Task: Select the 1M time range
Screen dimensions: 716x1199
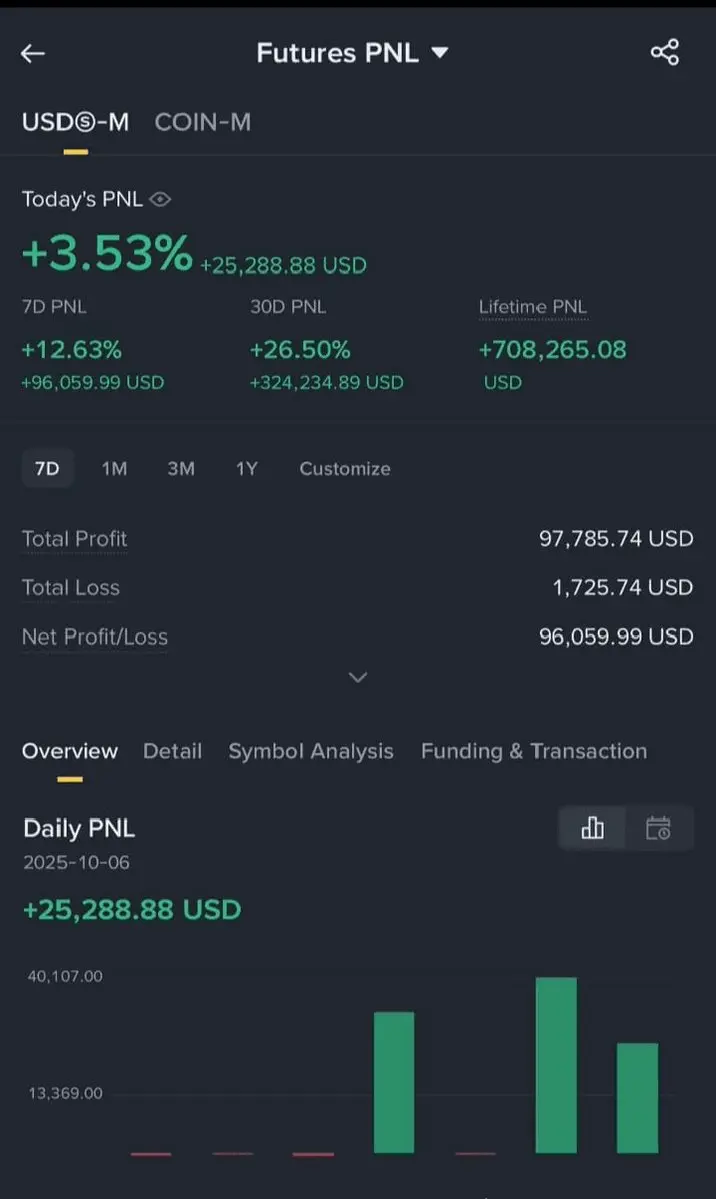Action: pyautogui.click(x=114, y=469)
